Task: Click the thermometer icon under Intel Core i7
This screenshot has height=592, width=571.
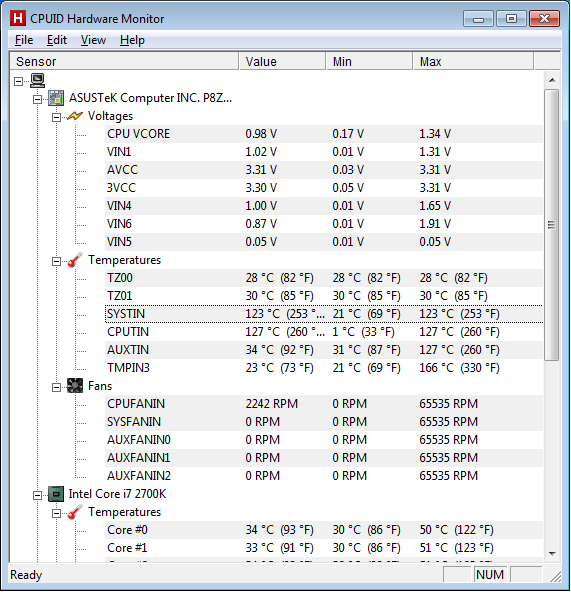Action: [x=75, y=512]
